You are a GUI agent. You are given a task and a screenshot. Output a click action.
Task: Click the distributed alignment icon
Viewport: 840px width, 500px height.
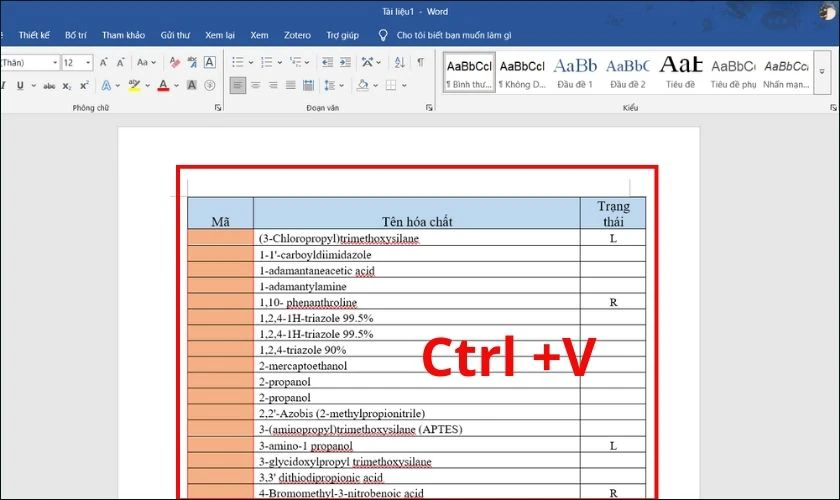click(308, 85)
